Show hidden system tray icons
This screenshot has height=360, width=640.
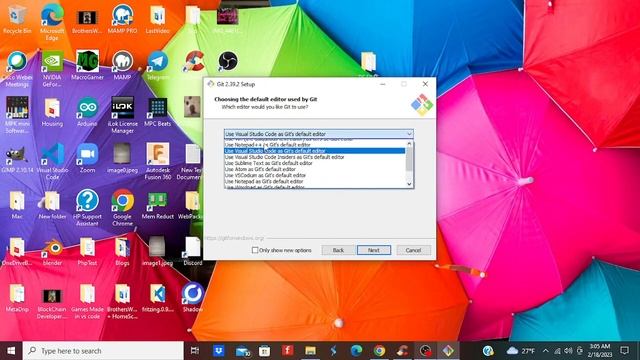(546, 351)
